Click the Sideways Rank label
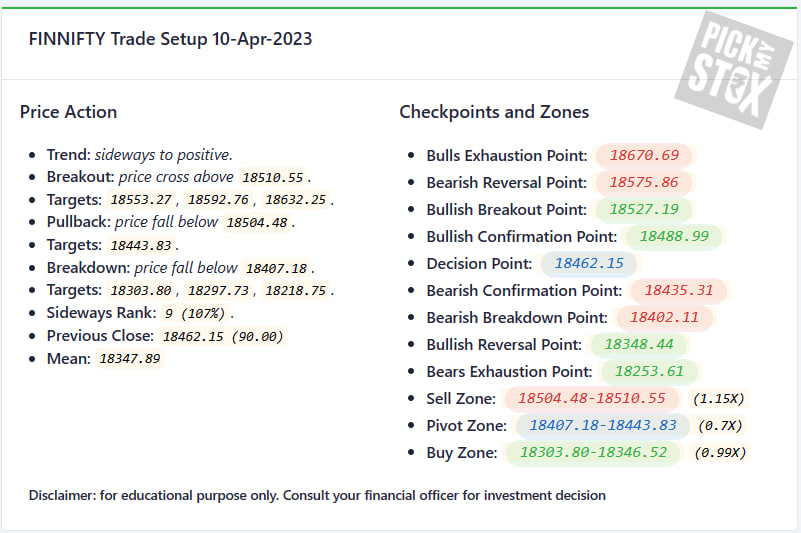Image resolution: width=801 pixels, height=533 pixels. (102, 313)
